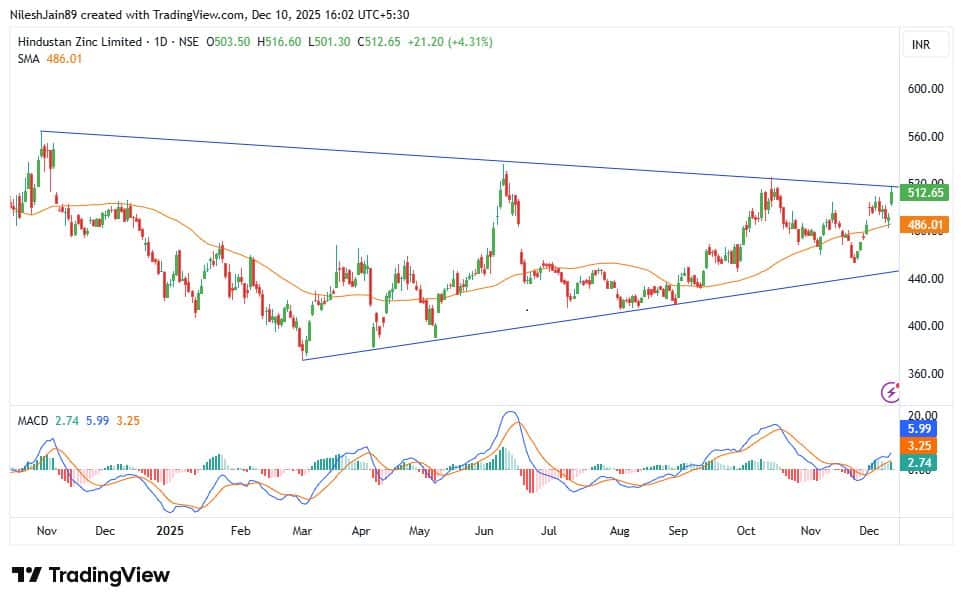Select the MACD indicator legend
This screenshot has height=605, width=963.
click(32, 421)
